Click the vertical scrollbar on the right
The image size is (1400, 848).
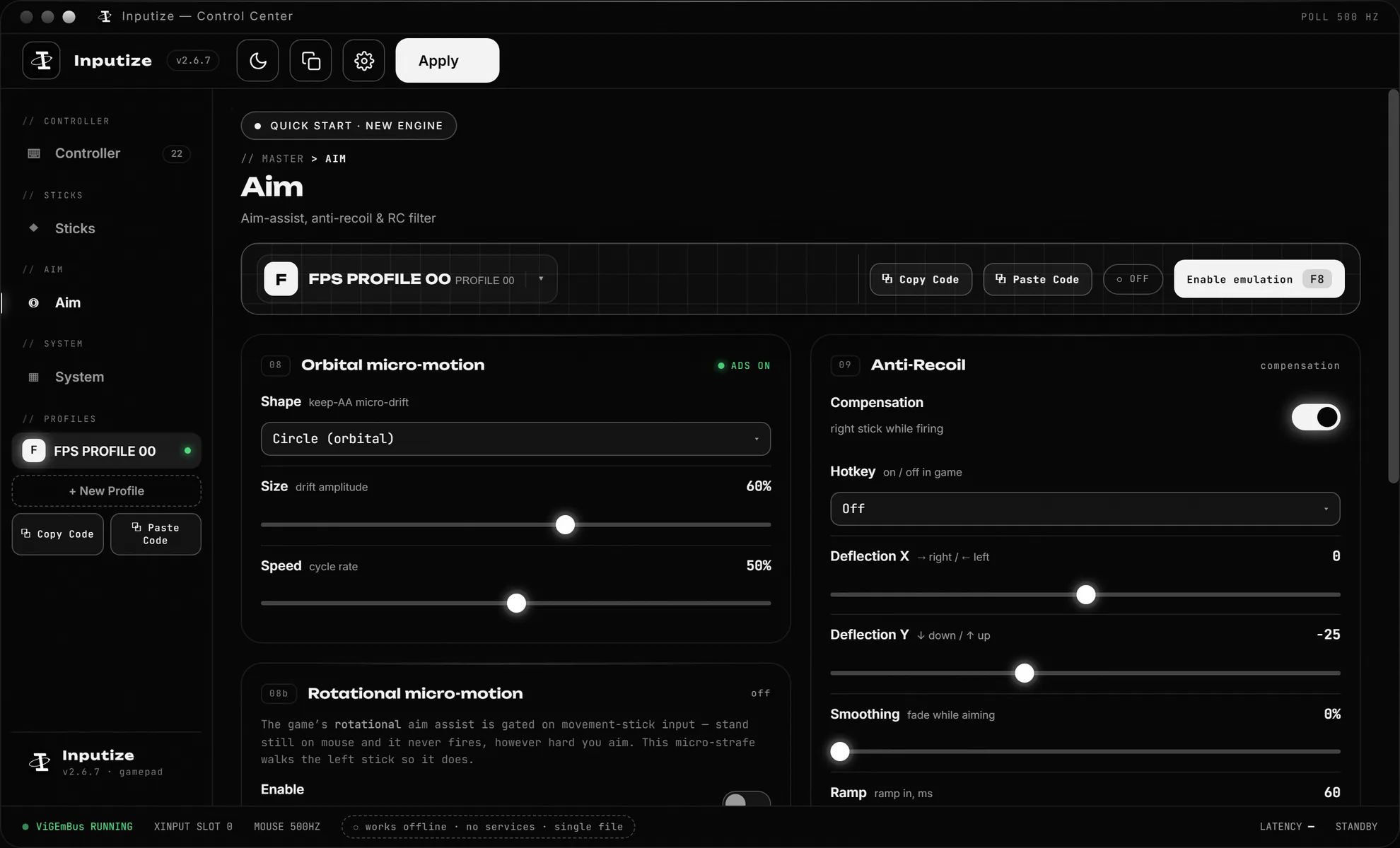1393,286
